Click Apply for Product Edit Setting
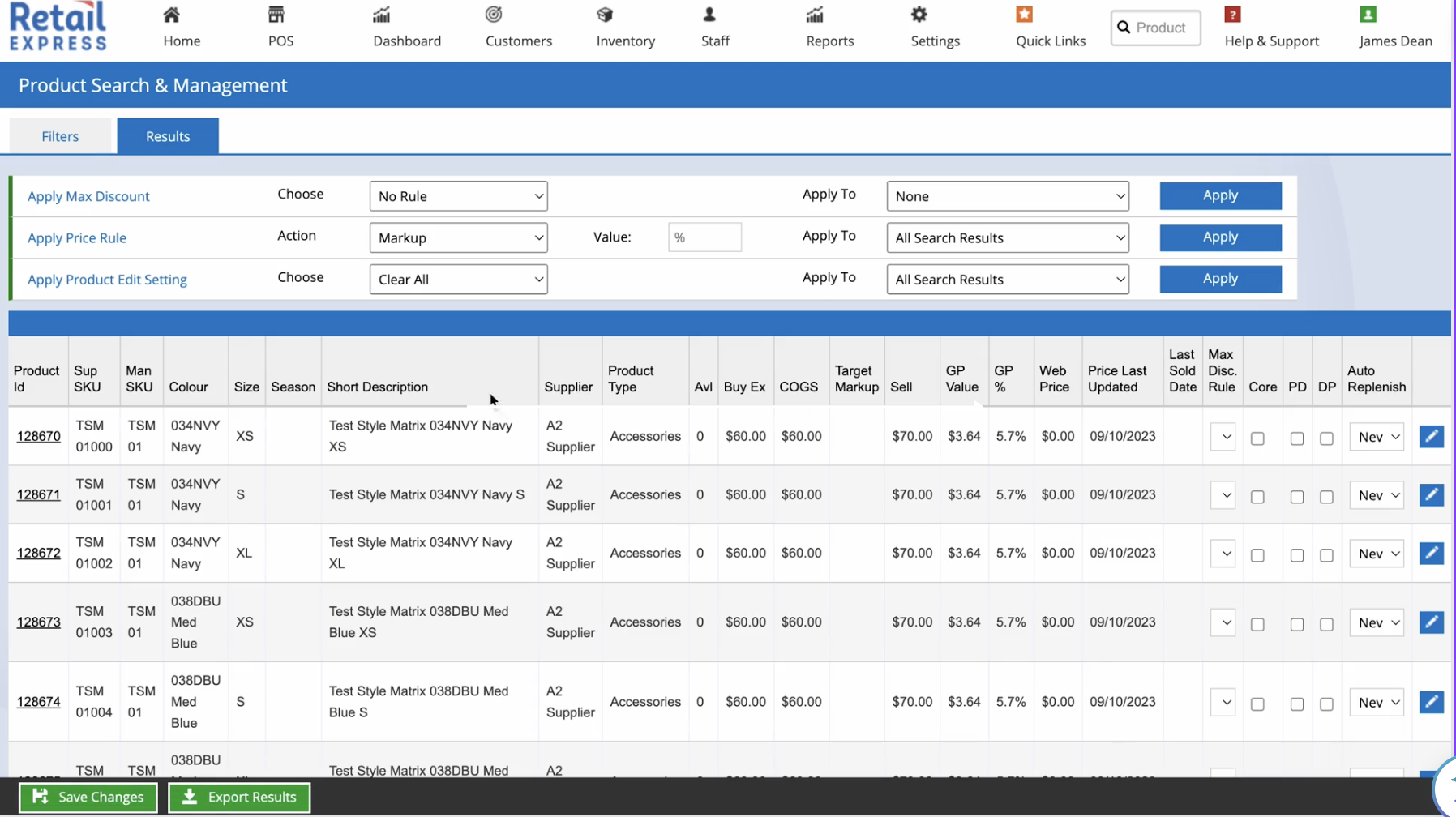 [x=1220, y=279]
